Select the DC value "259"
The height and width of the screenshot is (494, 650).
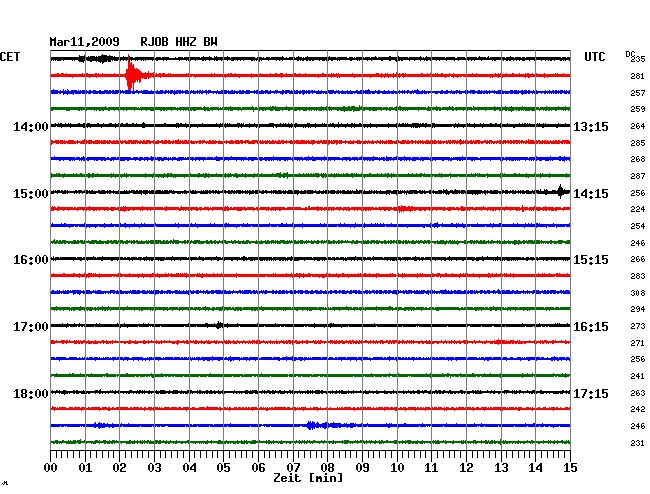tap(638, 109)
